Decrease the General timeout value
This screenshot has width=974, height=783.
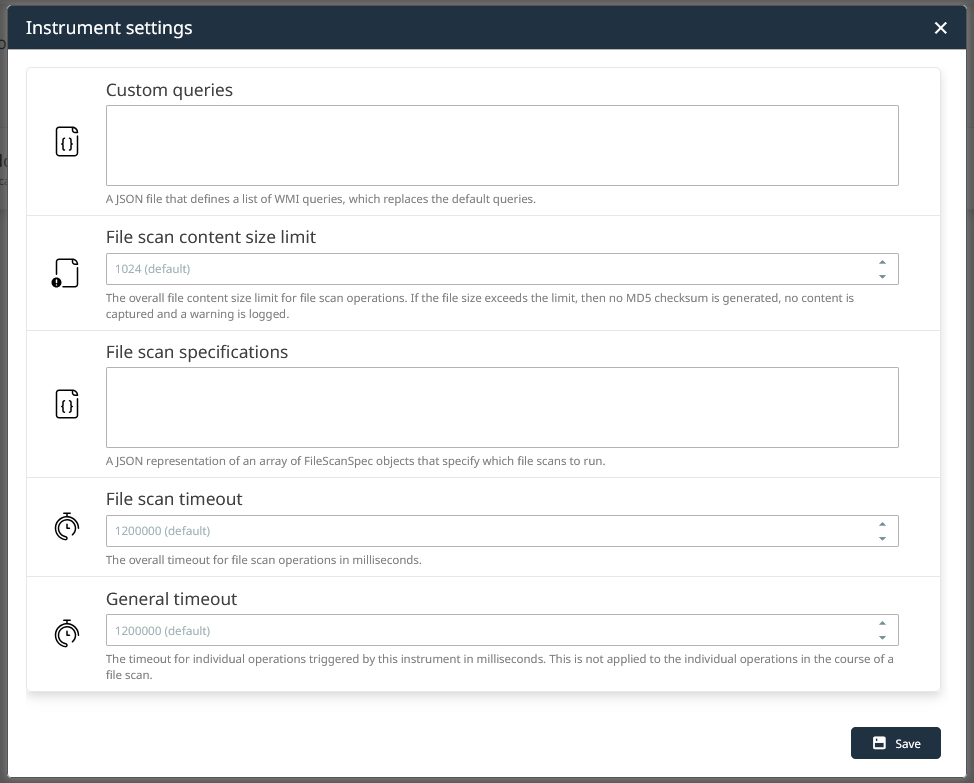[x=882, y=638]
